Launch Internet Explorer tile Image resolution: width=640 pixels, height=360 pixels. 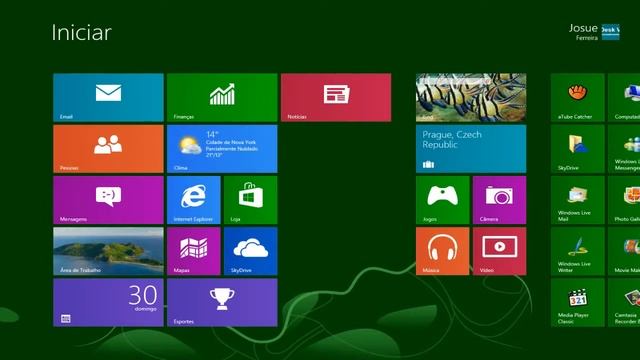pyautogui.click(x=193, y=200)
